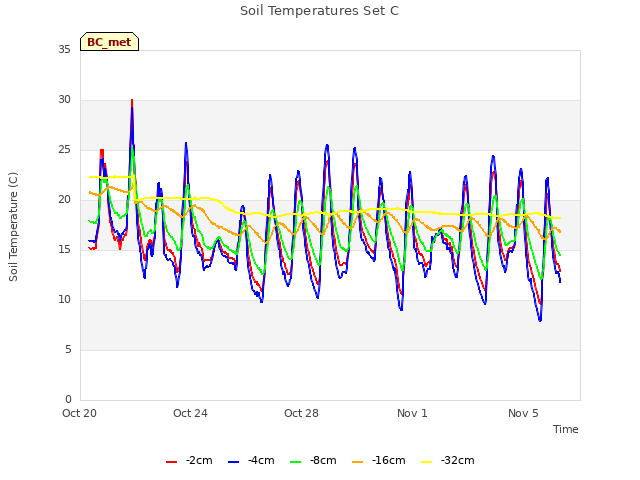
Task: Click the Oct 20 x-axis tick label
Action: (79, 413)
